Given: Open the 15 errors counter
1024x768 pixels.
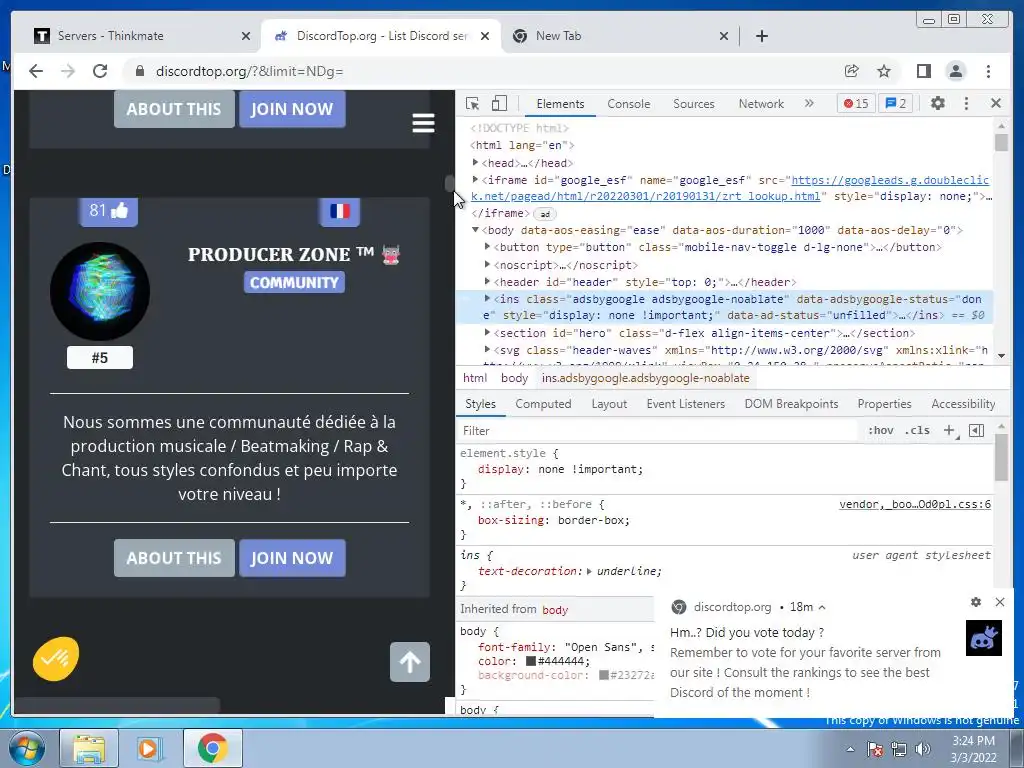Looking at the screenshot, I should point(856,103).
